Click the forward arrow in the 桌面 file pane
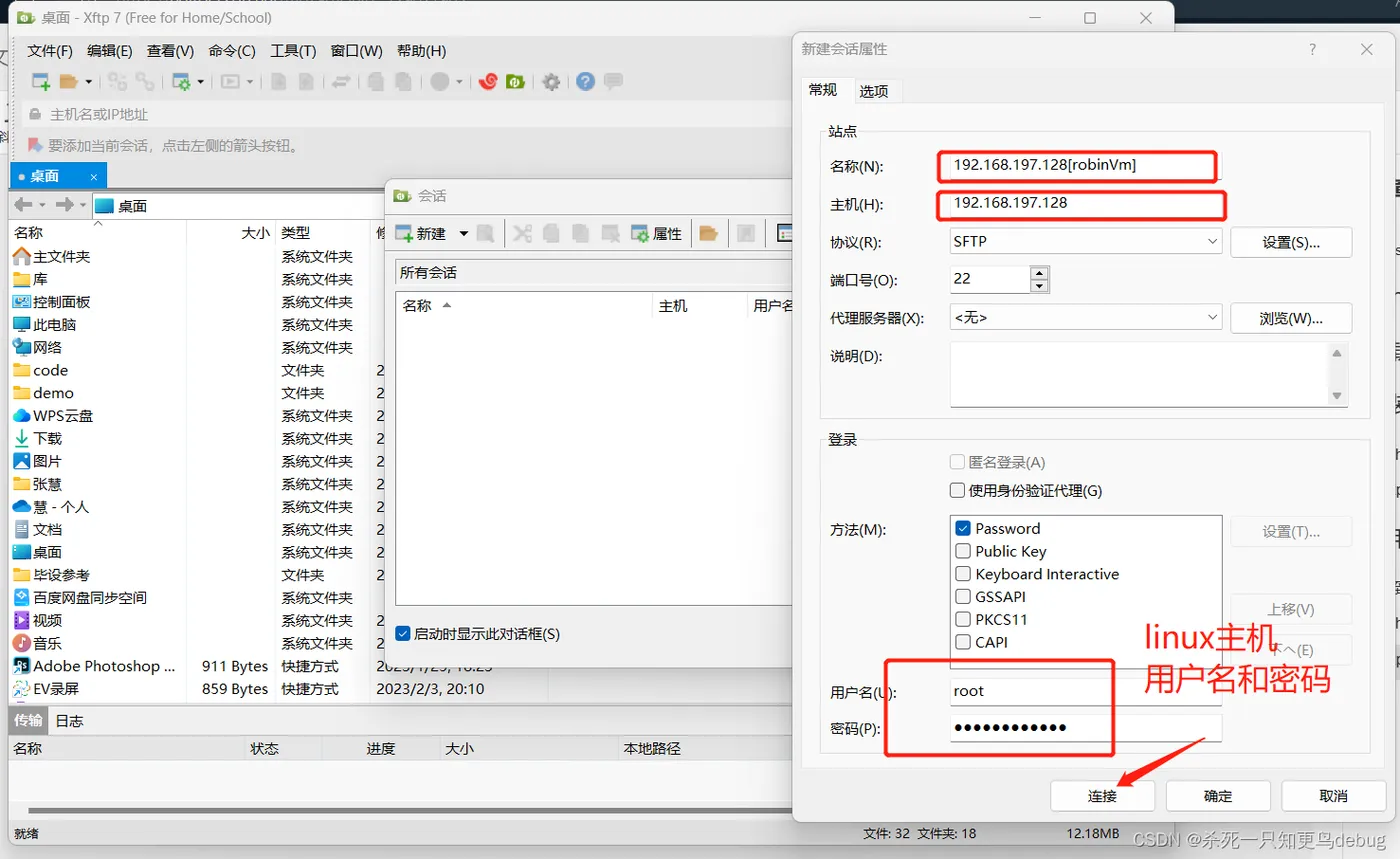This screenshot has height=859, width=1400. (64, 205)
